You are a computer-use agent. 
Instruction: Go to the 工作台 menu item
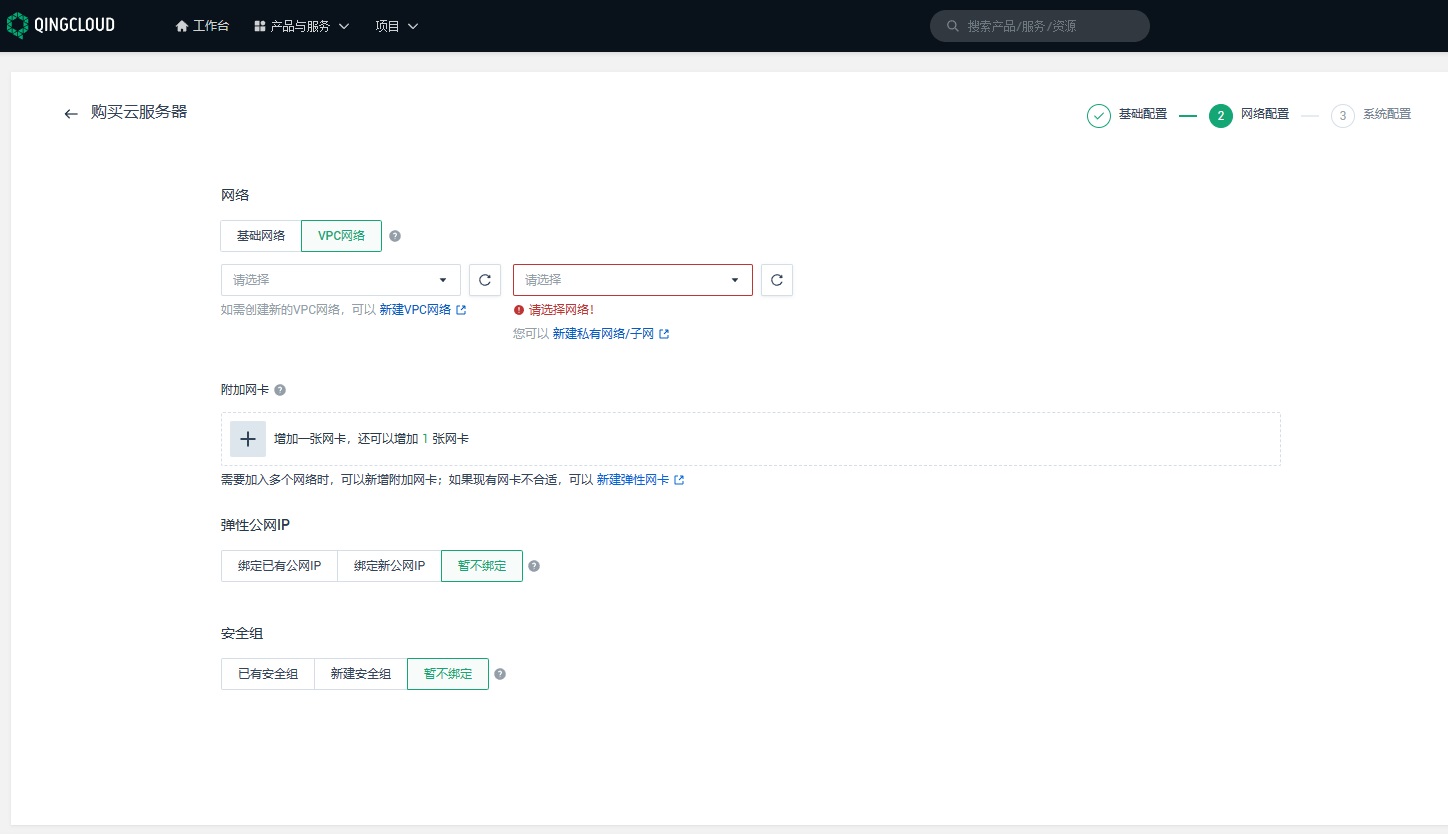point(202,26)
